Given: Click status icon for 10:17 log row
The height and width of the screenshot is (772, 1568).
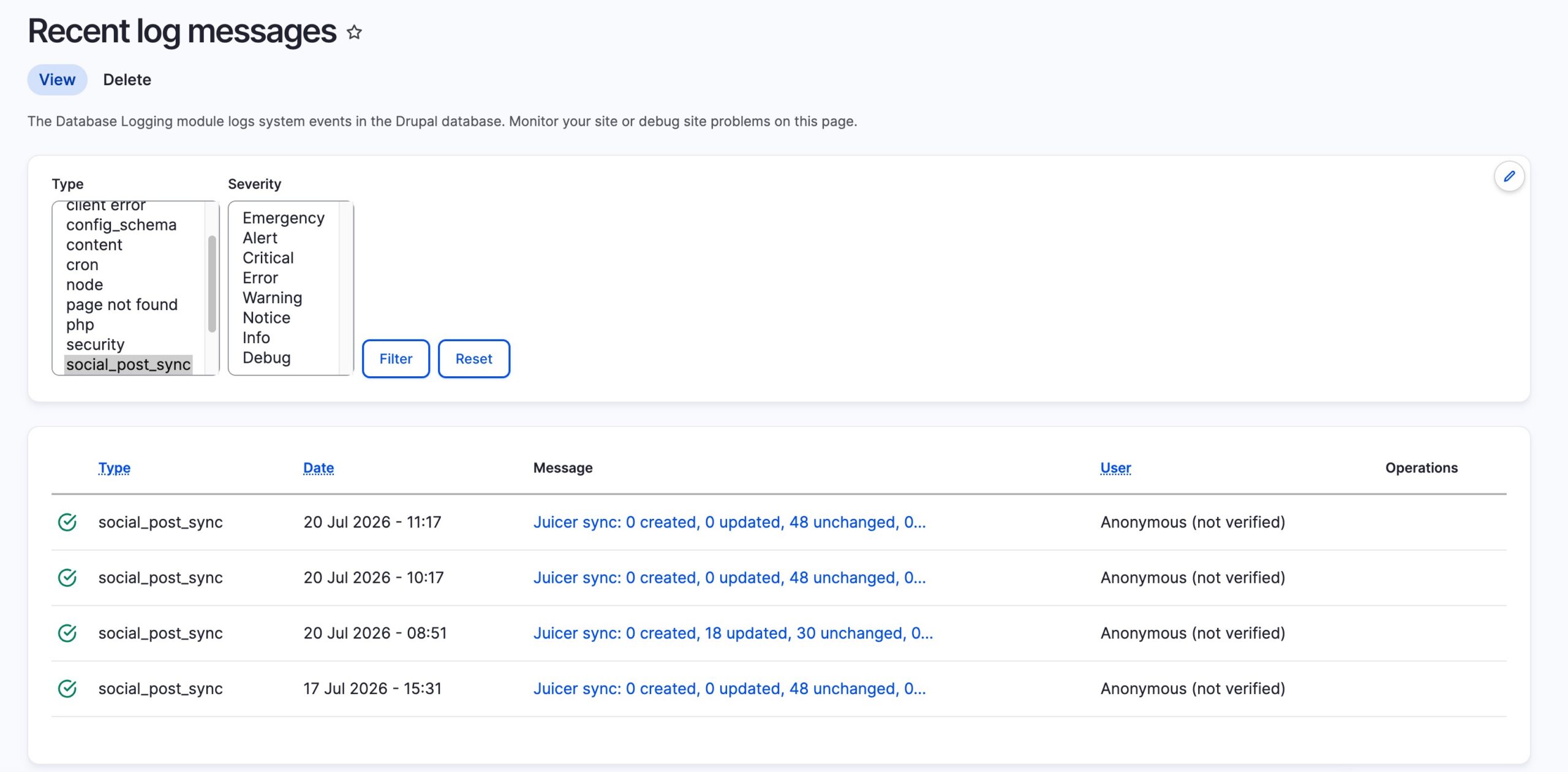Looking at the screenshot, I should (67, 578).
